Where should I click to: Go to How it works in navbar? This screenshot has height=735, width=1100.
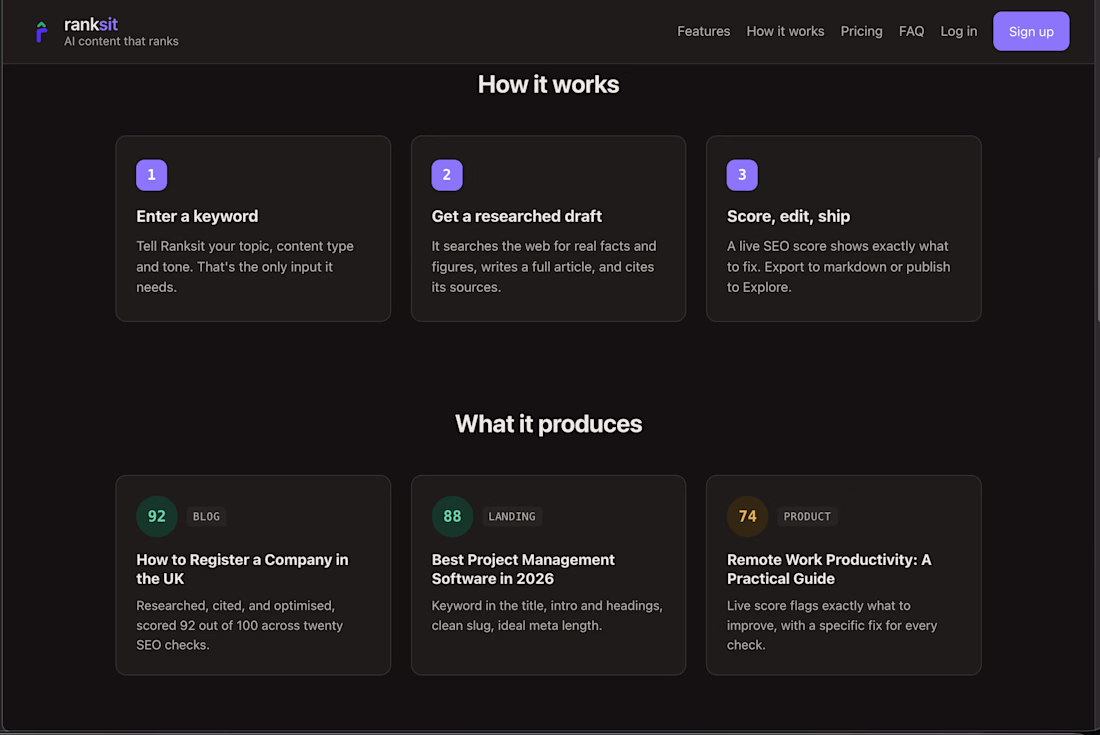coord(785,32)
